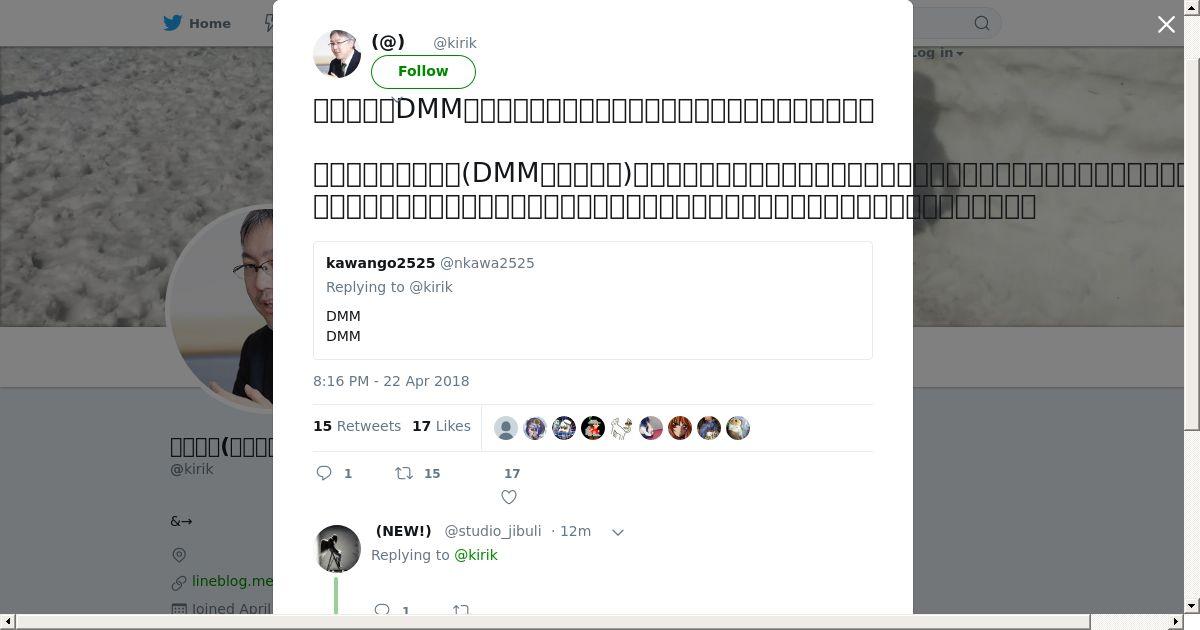Viewport: 1200px width, 630px height.
Task: Close the tweet overlay
Action: pos(1166,24)
